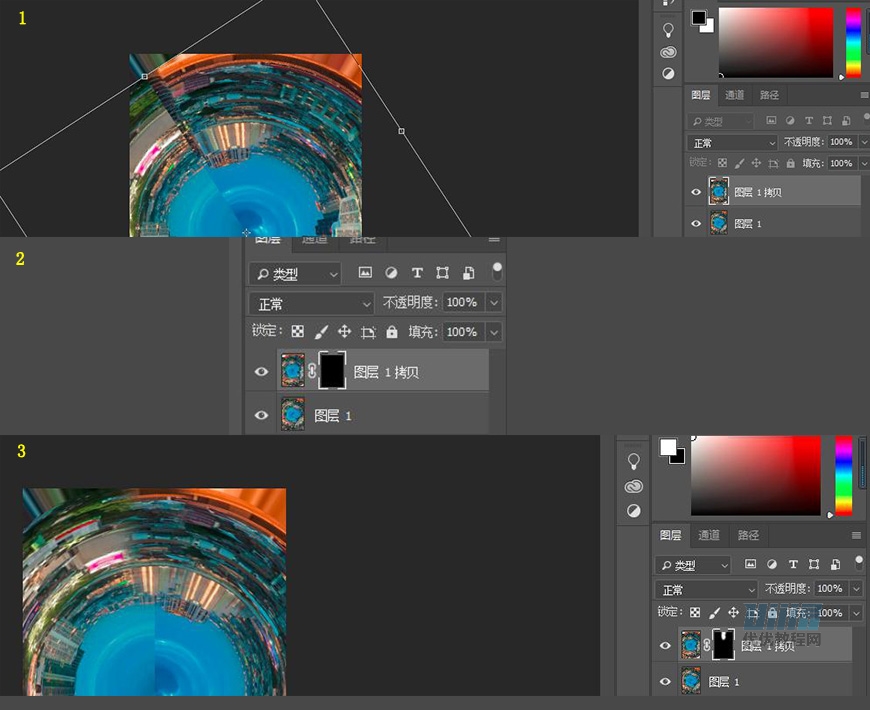The image size is (870, 710).
Task: Expand the 不透明度 opacity arrow in section 2
Action: click(494, 303)
